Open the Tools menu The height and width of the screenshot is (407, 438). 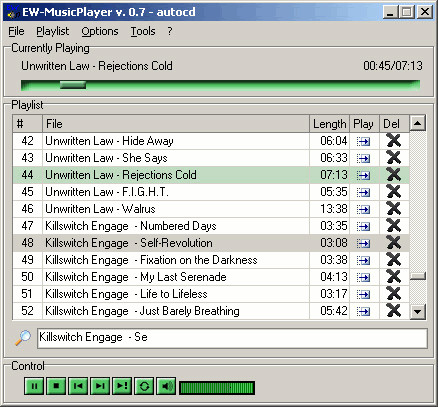[x=143, y=31]
